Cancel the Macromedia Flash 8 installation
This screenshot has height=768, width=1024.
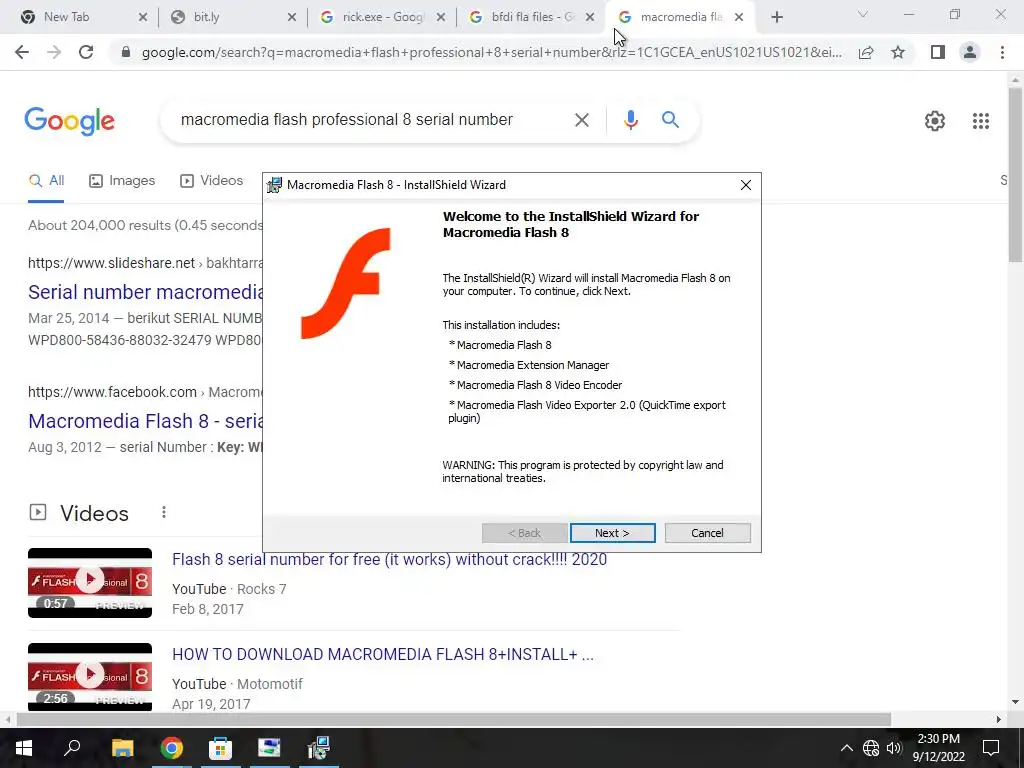click(x=707, y=533)
